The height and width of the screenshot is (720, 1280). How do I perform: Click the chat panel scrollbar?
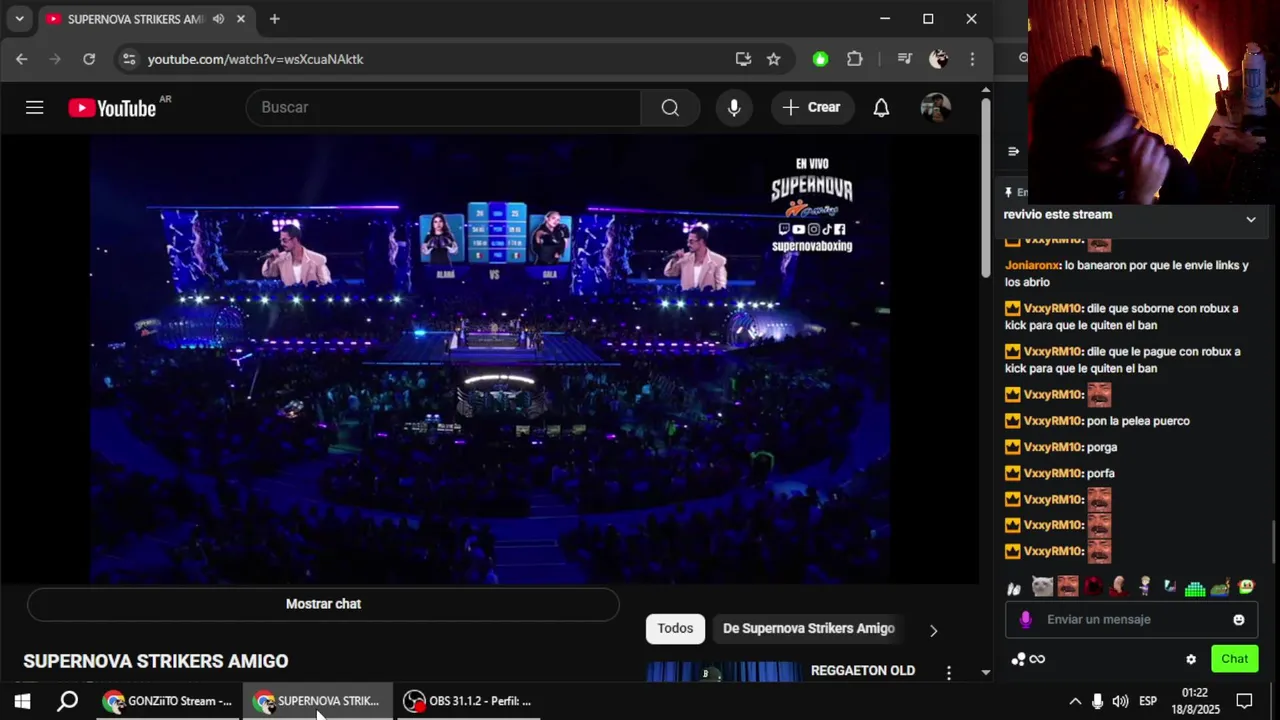coord(1275,542)
